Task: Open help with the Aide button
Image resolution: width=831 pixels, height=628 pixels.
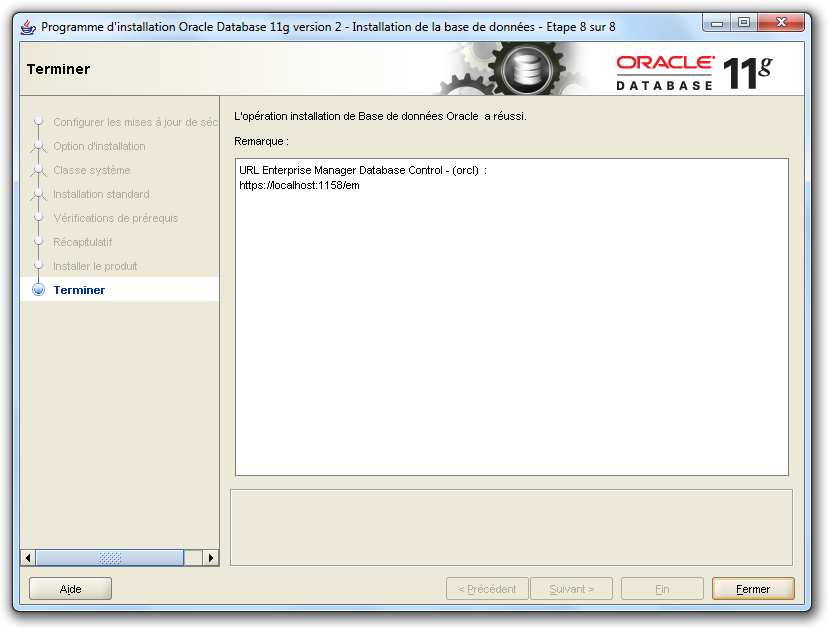Action: 70,589
